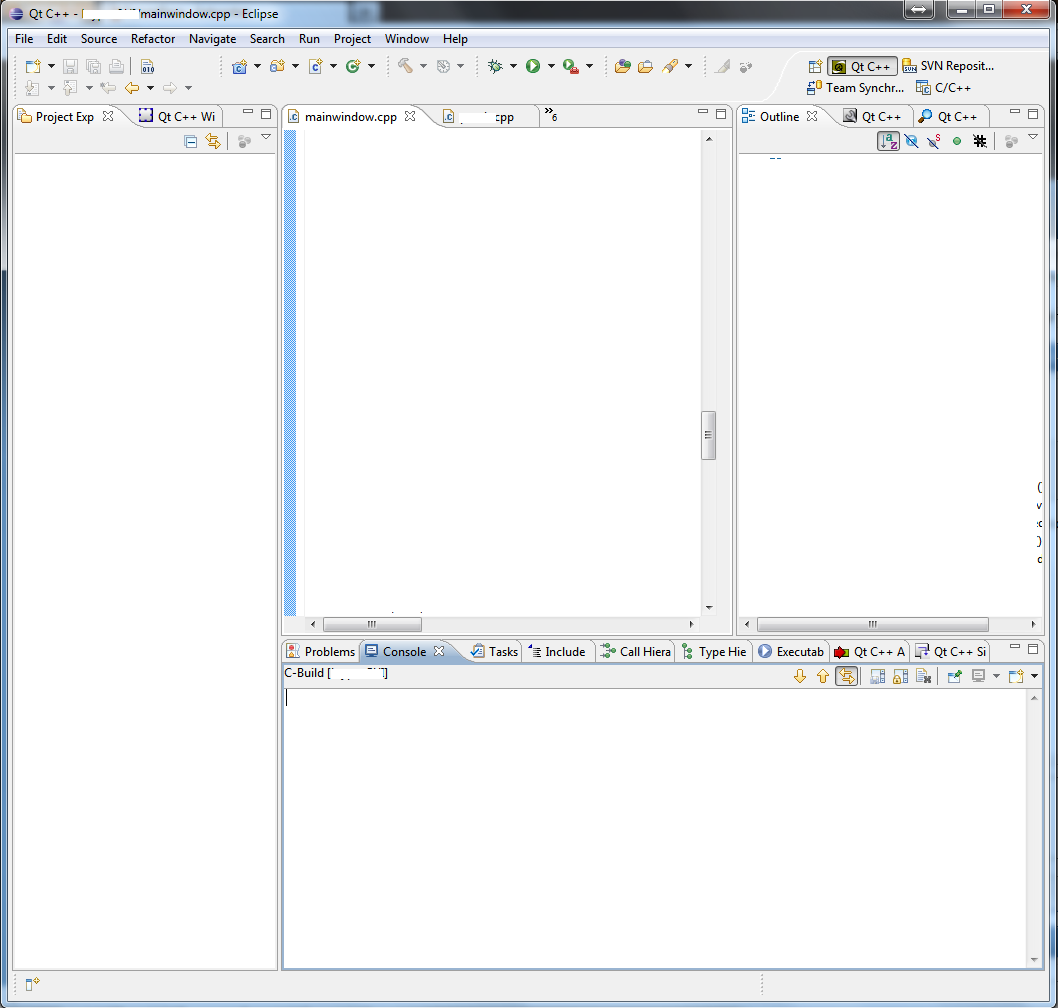Open dropdown next to Debug icon
1058x1008 pixels.
(513, 66)
